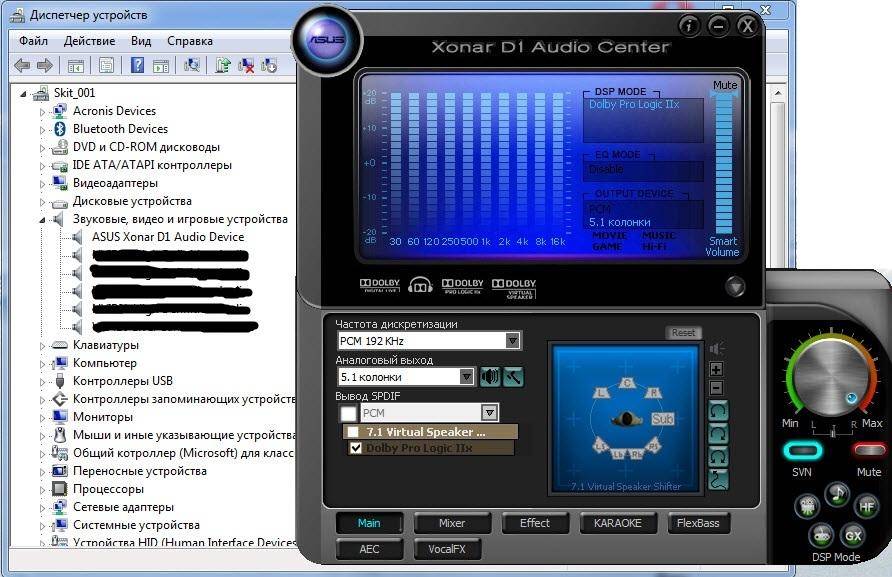The image size is (892, 577).
Task: Click Mute label atop the display panel
Action: 725,85
